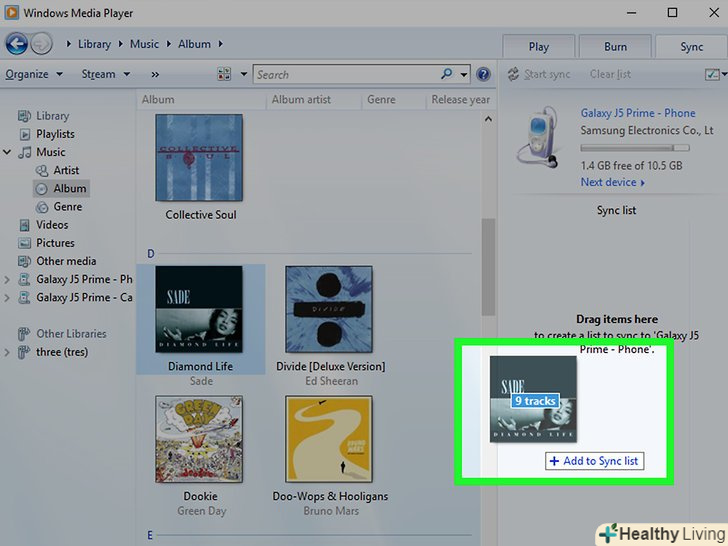This screenshot has height=546, width=728.
Task: Click the Playlists icon in the sidebar
Action: [x=25, y=134]
